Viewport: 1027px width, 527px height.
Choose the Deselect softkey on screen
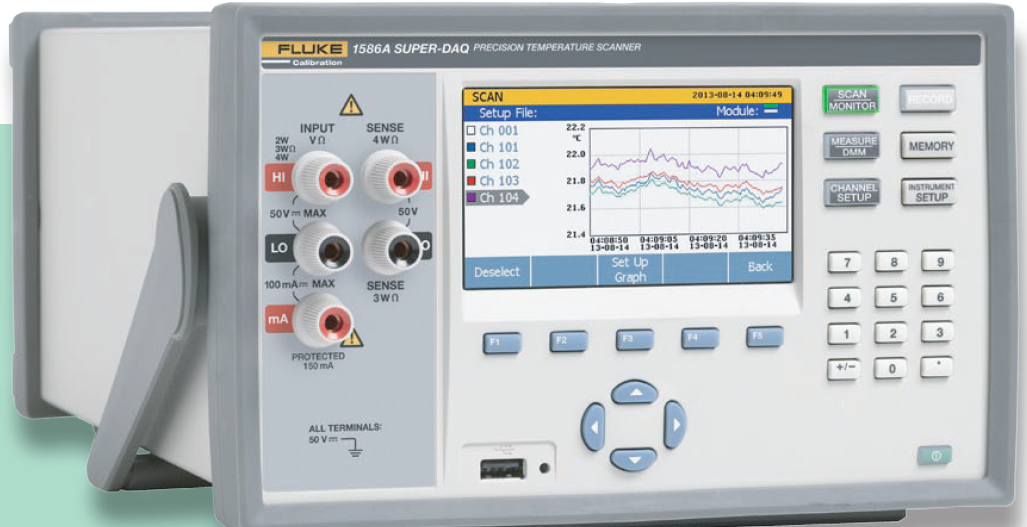point(496,270)
